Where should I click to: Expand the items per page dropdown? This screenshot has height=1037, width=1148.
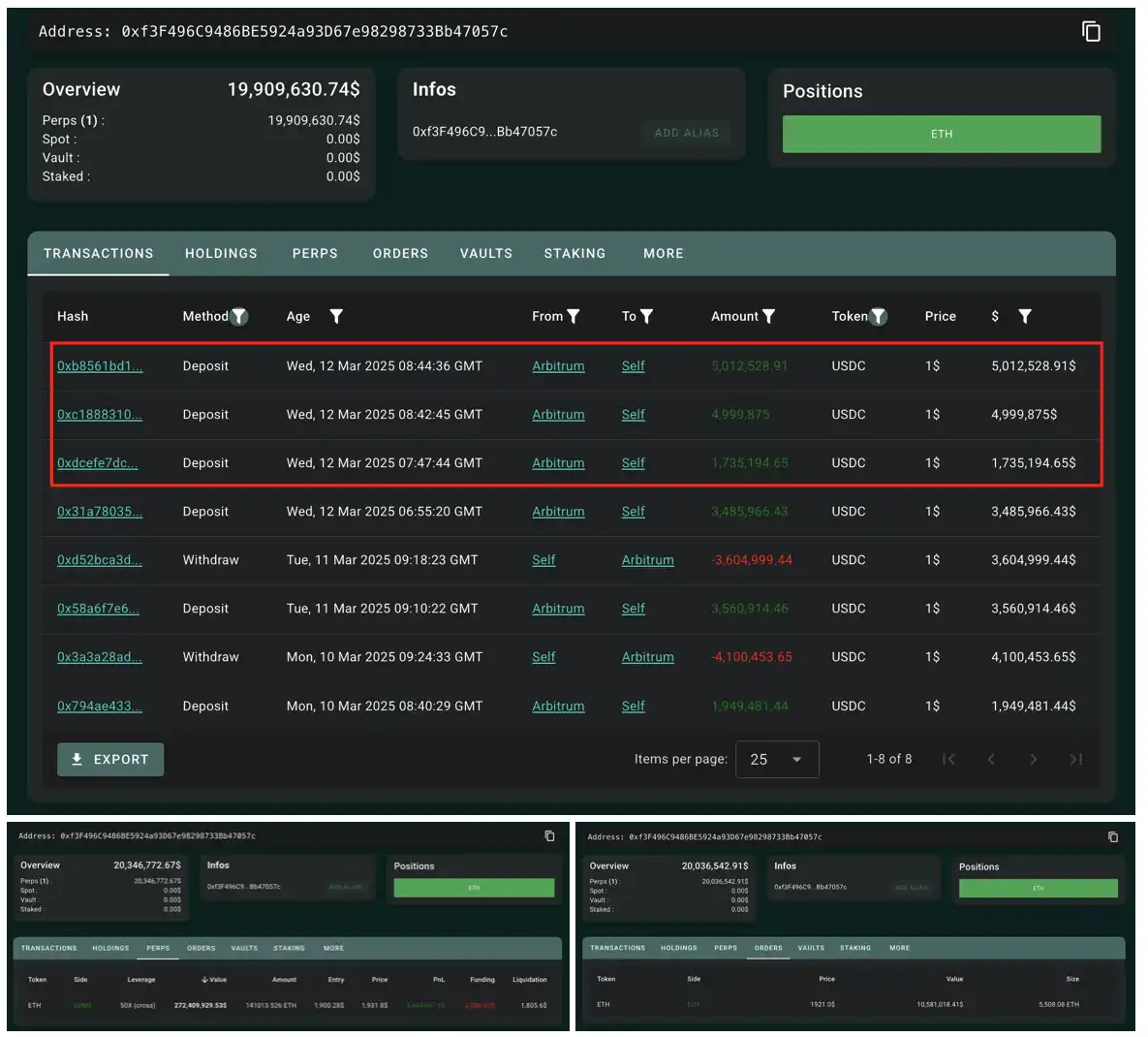pos(777,760)
